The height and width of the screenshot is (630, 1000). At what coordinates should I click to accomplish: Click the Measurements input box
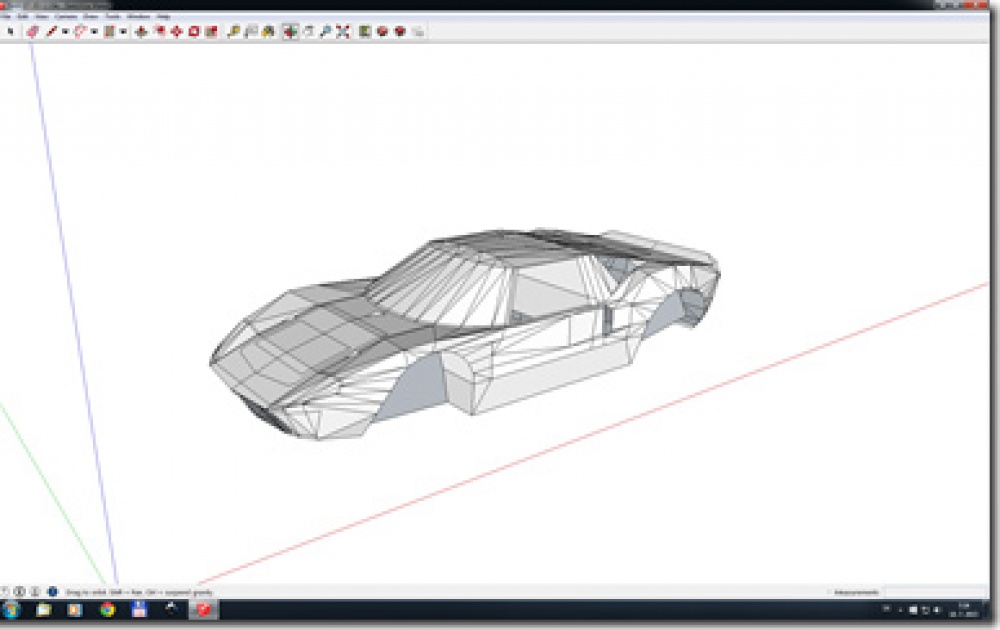pyautogui.click(x=936, y=592)
